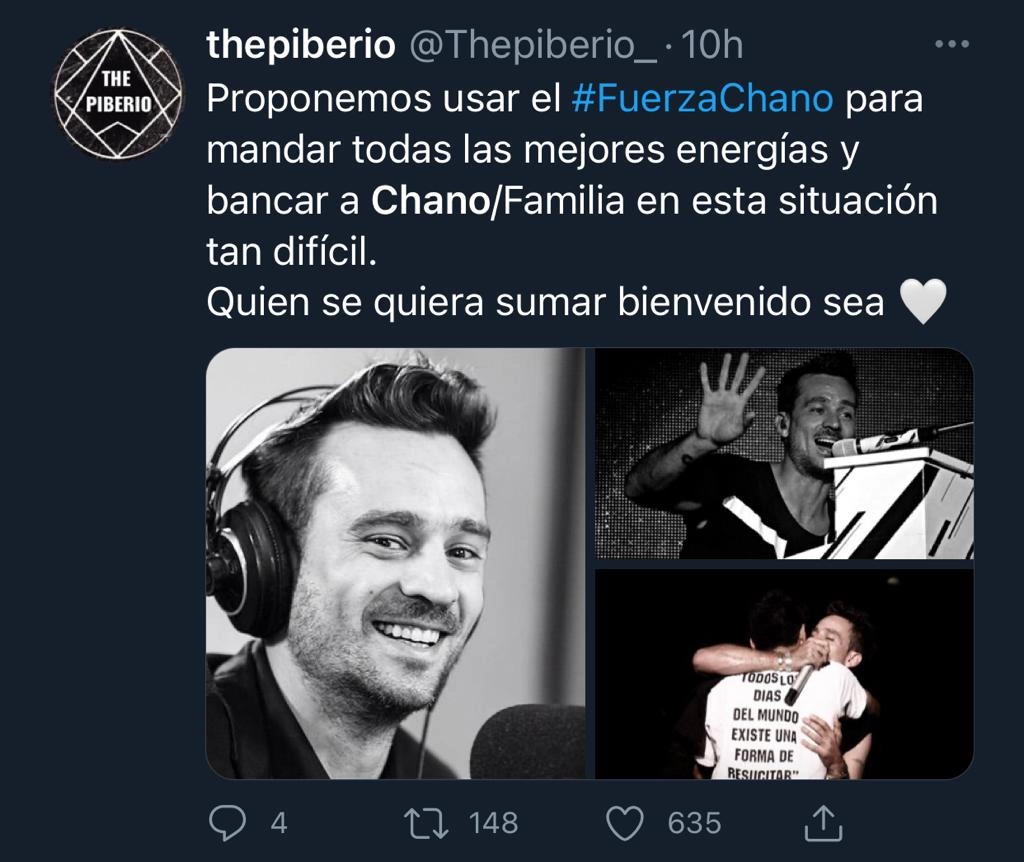Screen dimensions: 1024x862
Task: Open the three-dot more options menu
Action: tap(952, 44)
